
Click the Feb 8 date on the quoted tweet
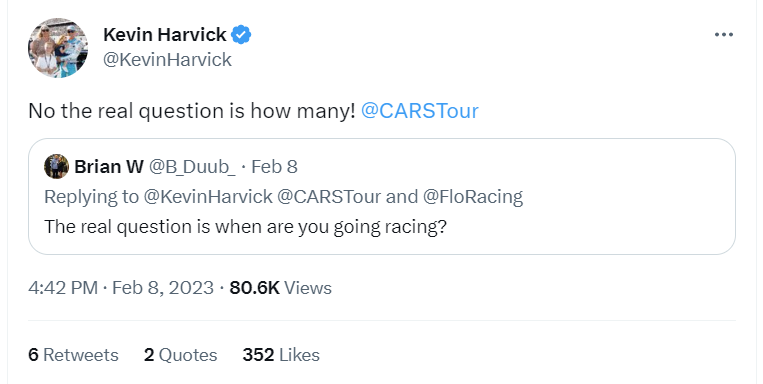pos(274,167)
